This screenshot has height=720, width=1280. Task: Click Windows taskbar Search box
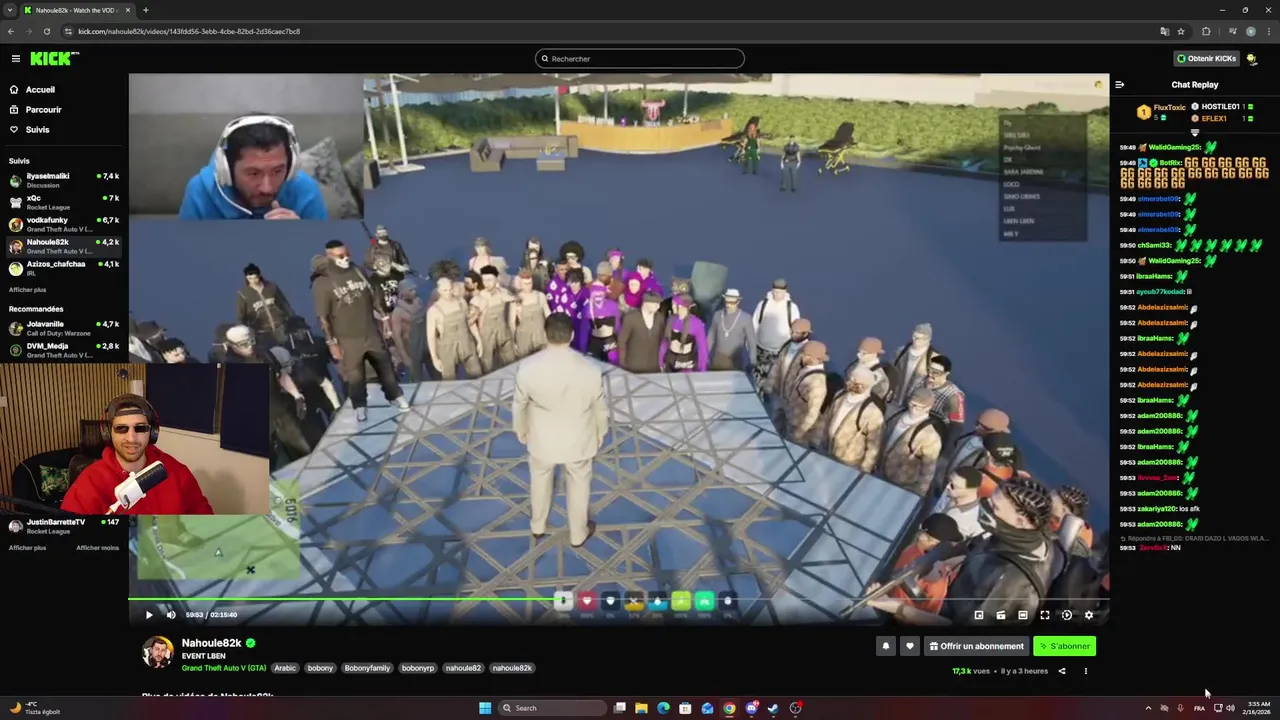(553, 708)
